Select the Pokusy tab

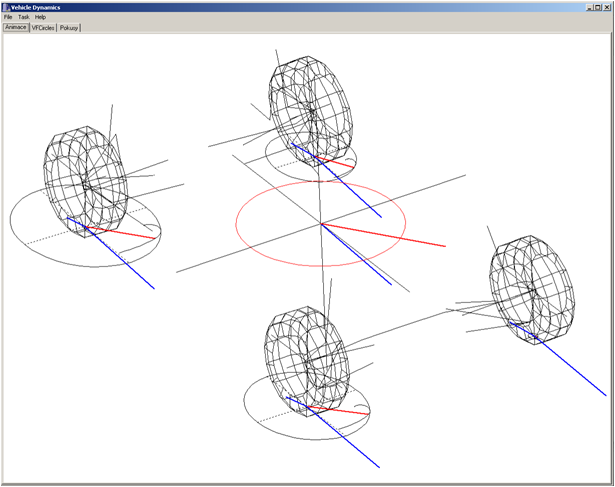(x=69, y=27)
